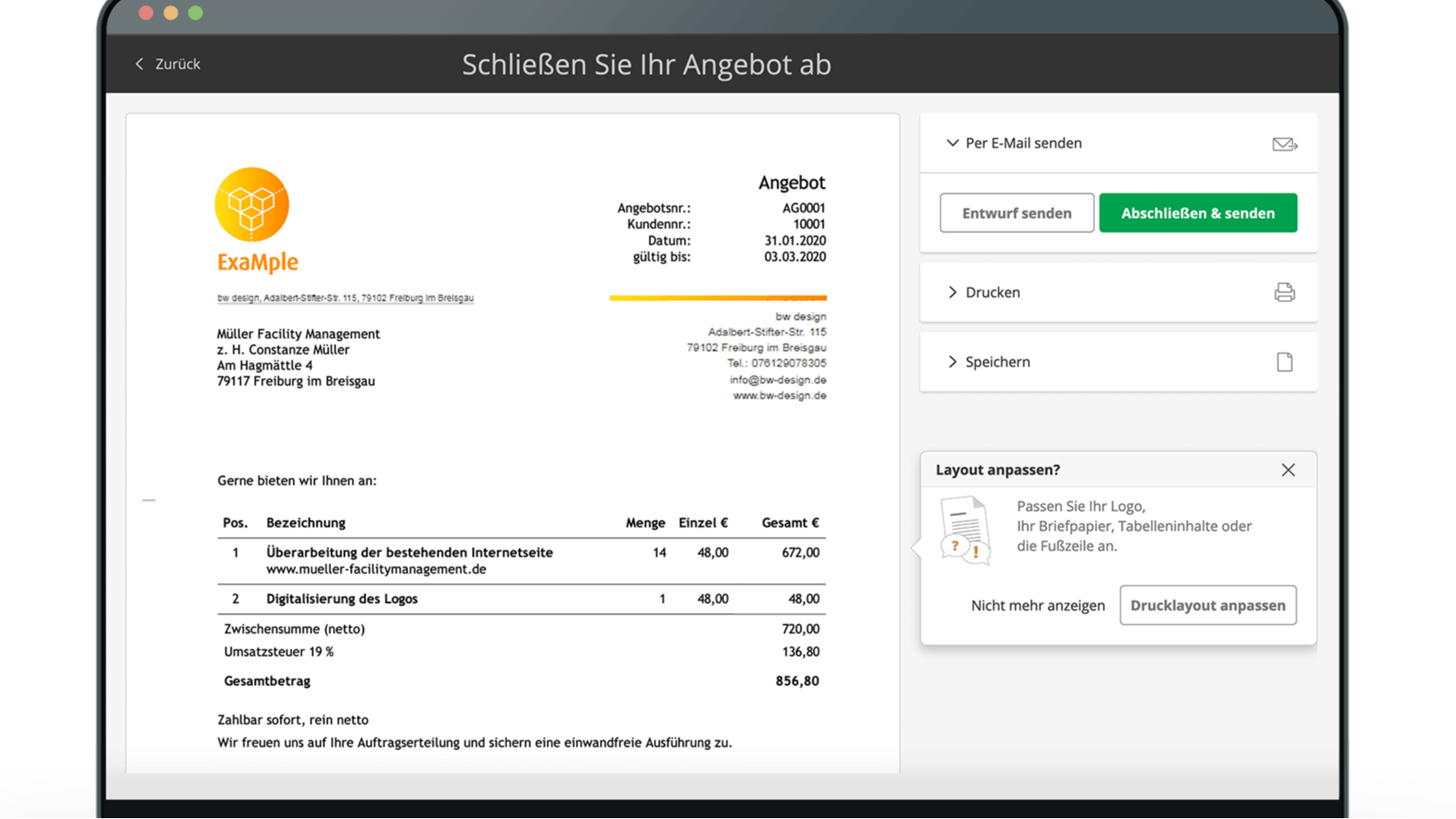The height and width of the screenshot is (819, 1456).
Task: Expand the Drucken section
Action: [952, 292]
